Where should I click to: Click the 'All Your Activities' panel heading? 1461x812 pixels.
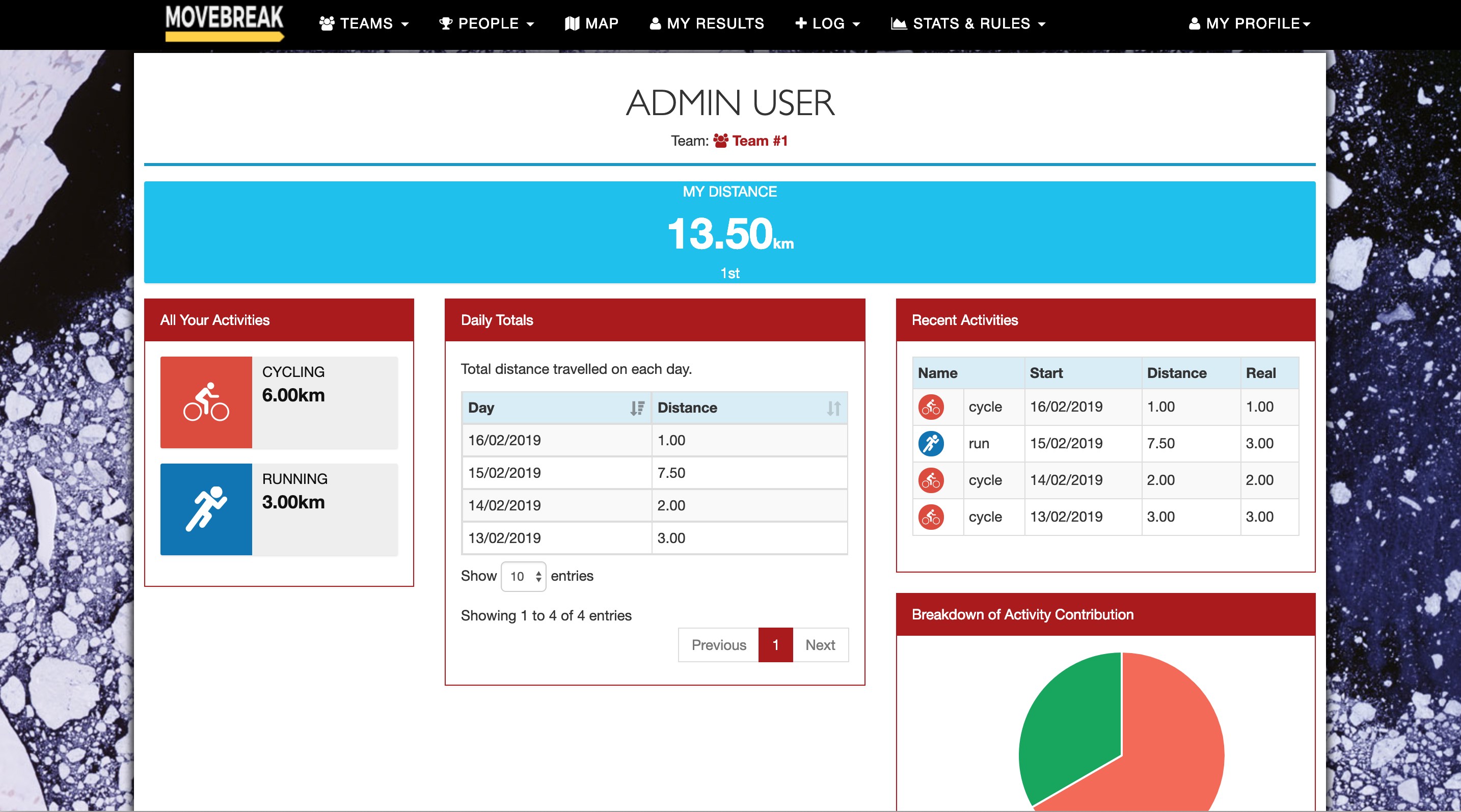pyautogui.click(x=215, y=320)
